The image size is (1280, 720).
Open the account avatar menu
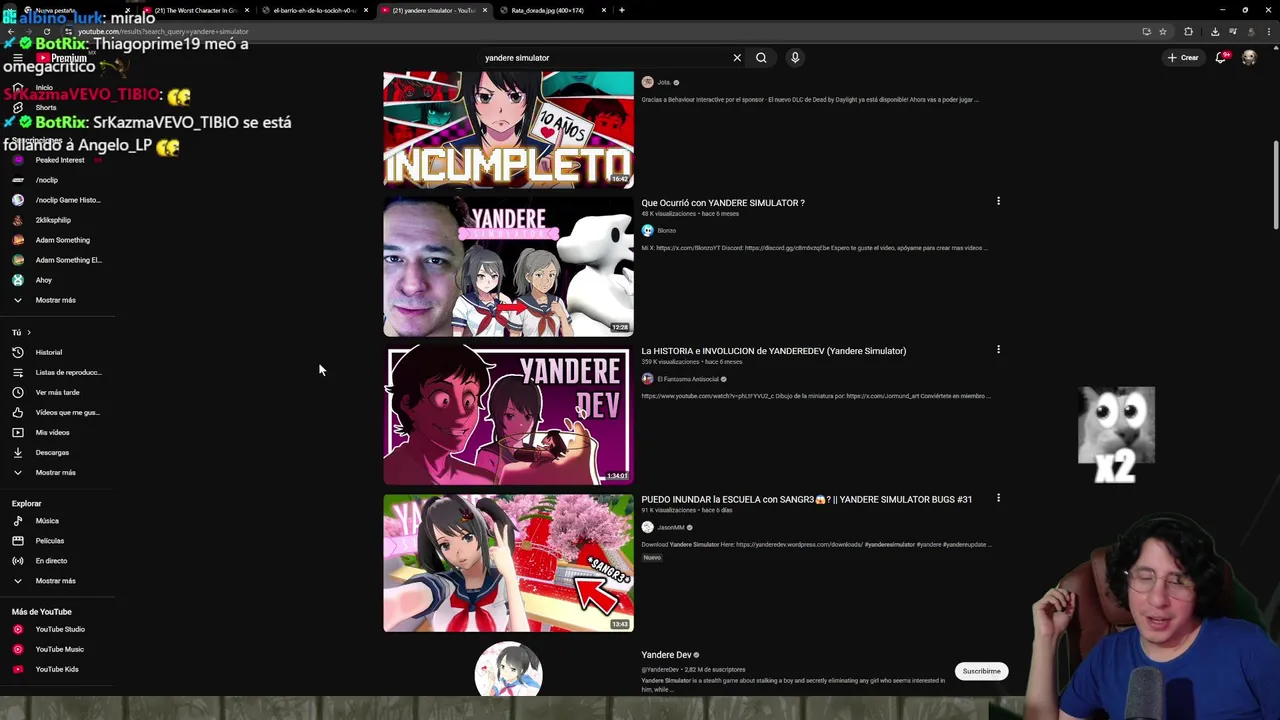[1249, 57]
